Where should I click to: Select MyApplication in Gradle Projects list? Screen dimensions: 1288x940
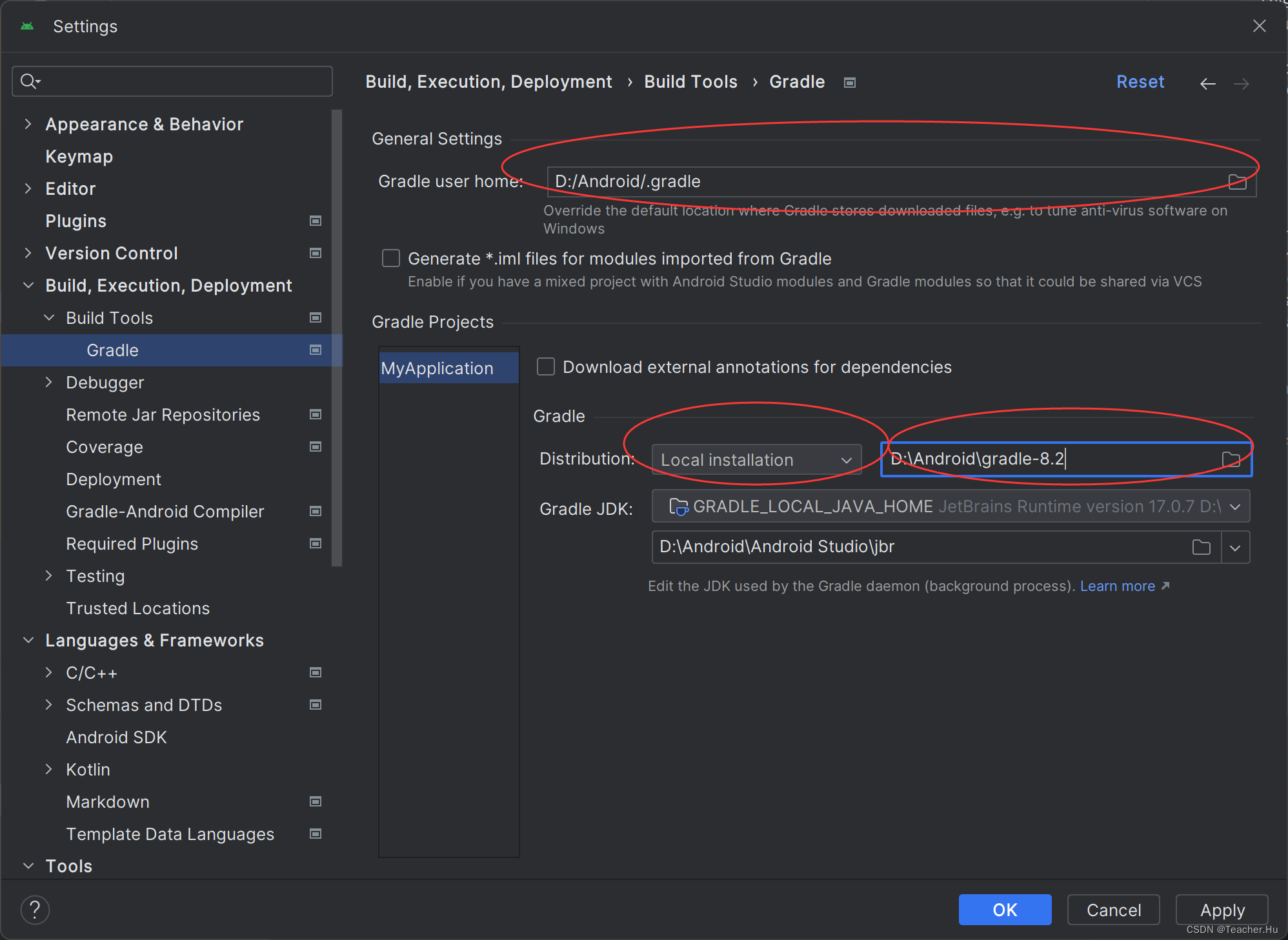pyautogui.click(x=449, y=368)
